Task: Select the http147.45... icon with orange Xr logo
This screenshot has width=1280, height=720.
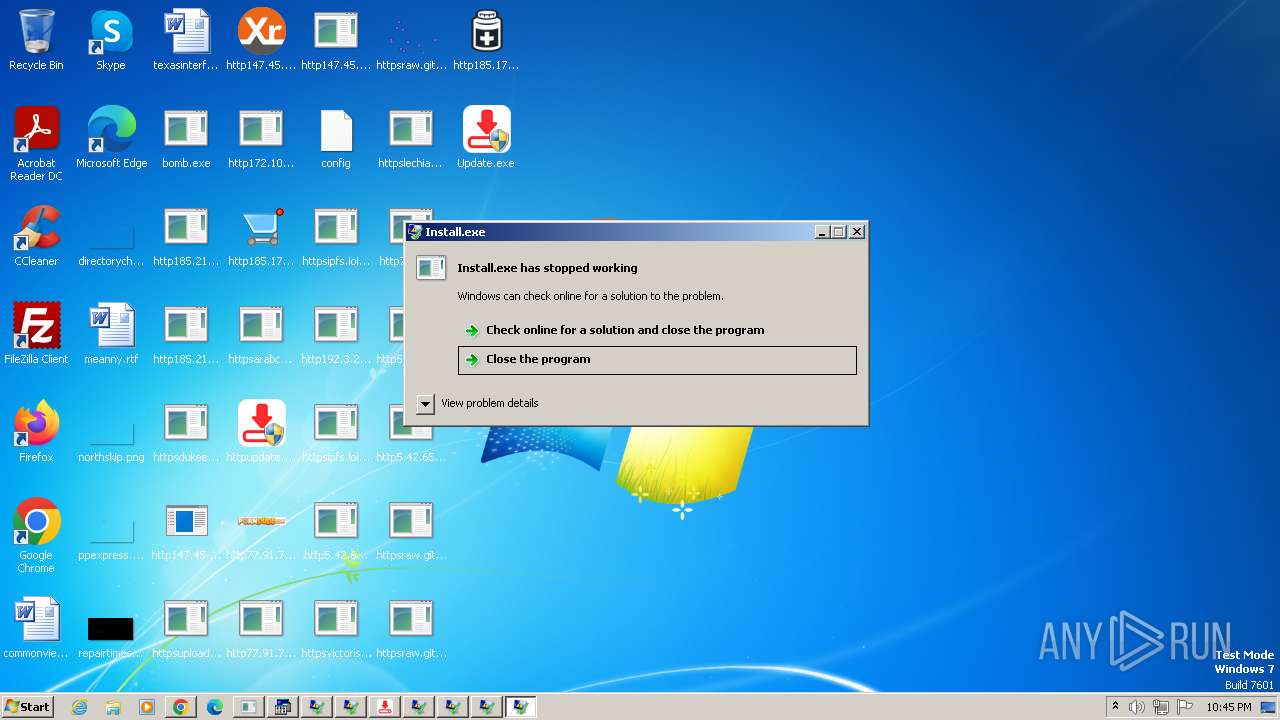Action: point(261,40)
